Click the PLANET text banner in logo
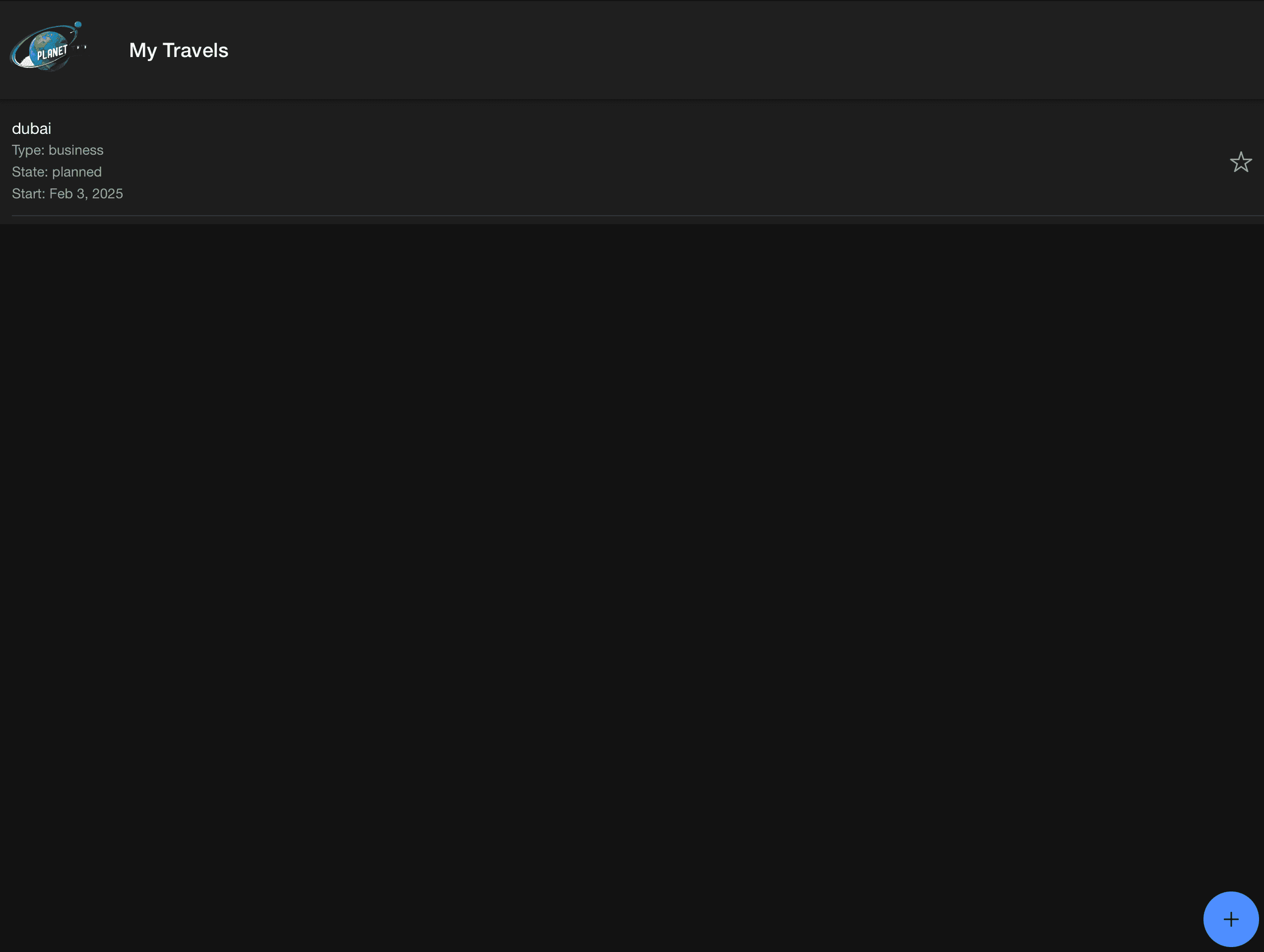This screenshot has width=1264, height=952. 52,53
